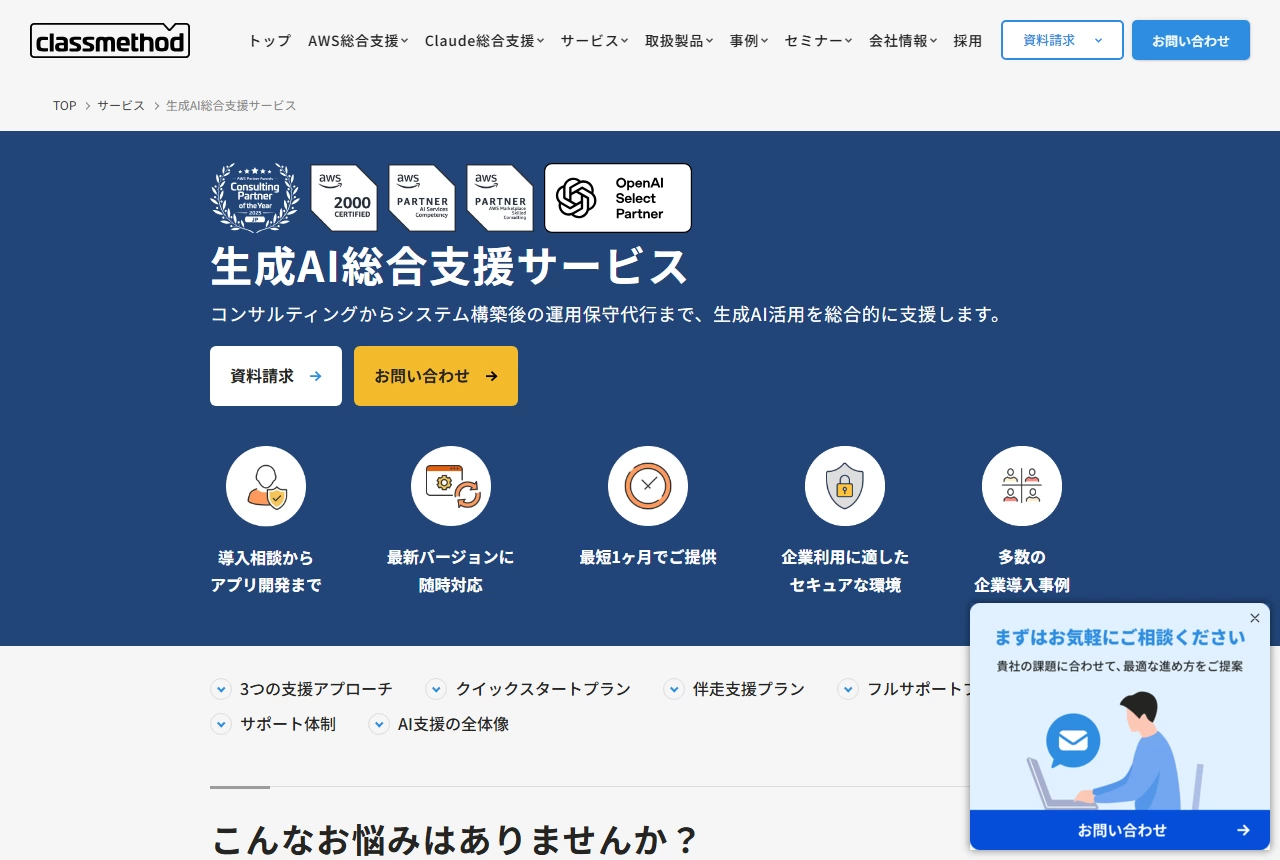
Task: Open the 取扱製品 dropdown menu
Action: tap(679, 41)
